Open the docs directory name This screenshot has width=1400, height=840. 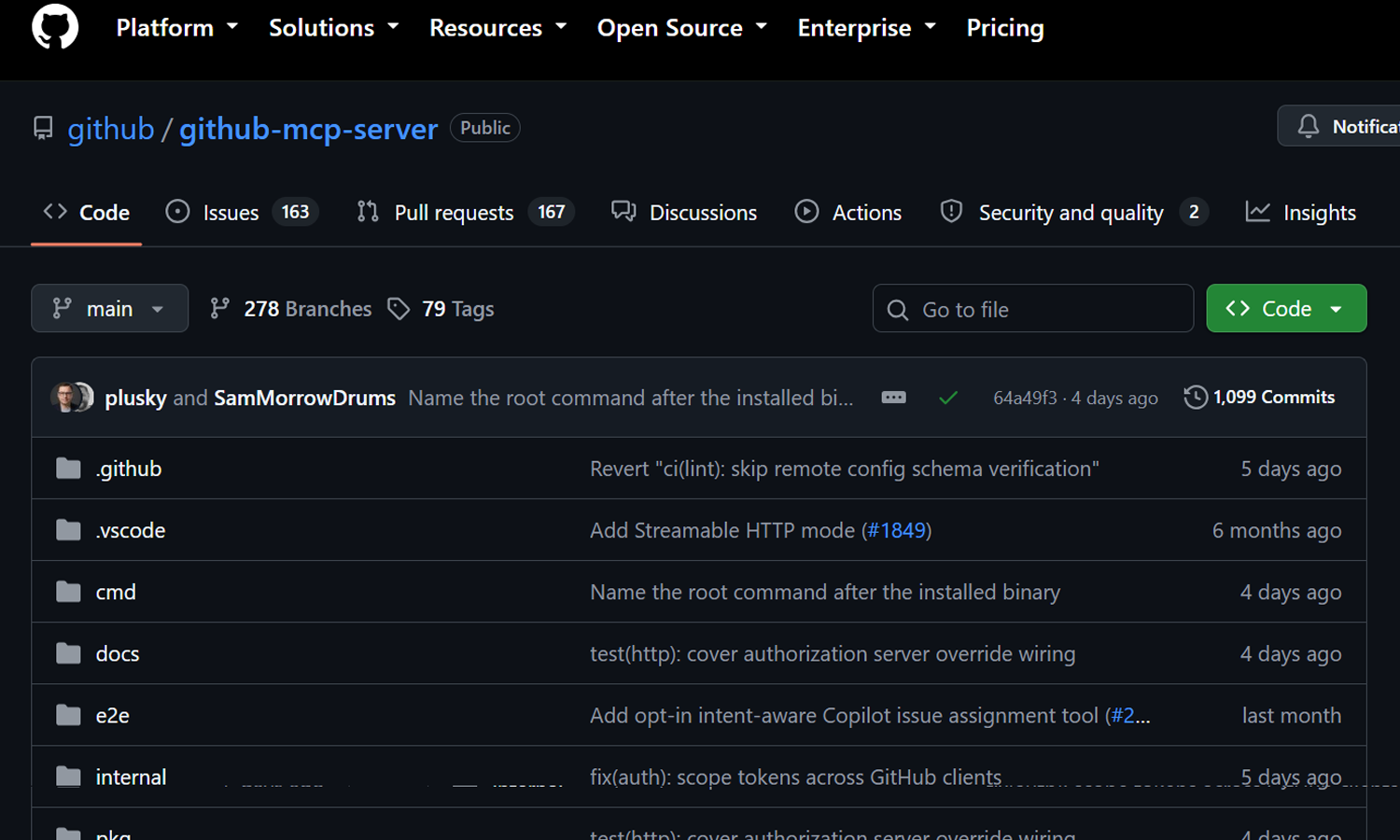pos(118,653)
